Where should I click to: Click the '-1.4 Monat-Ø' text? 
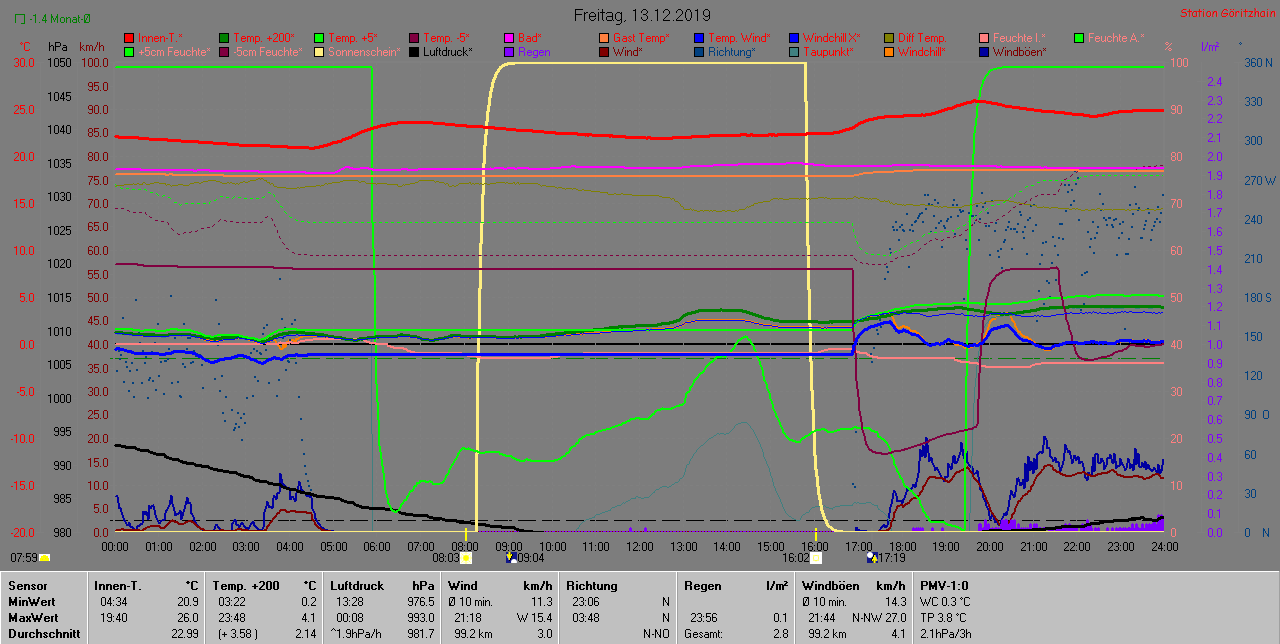pos(62,19)
